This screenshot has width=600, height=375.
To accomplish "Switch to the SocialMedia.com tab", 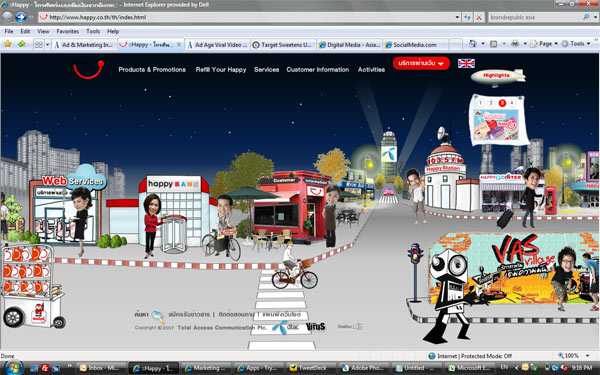I will click(416, 45).
